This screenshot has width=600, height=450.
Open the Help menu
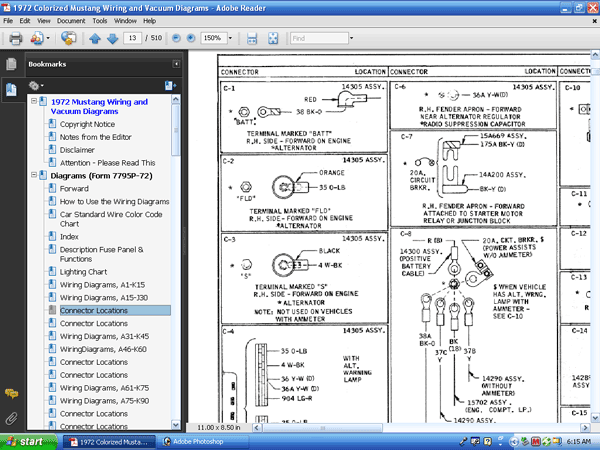149,21
